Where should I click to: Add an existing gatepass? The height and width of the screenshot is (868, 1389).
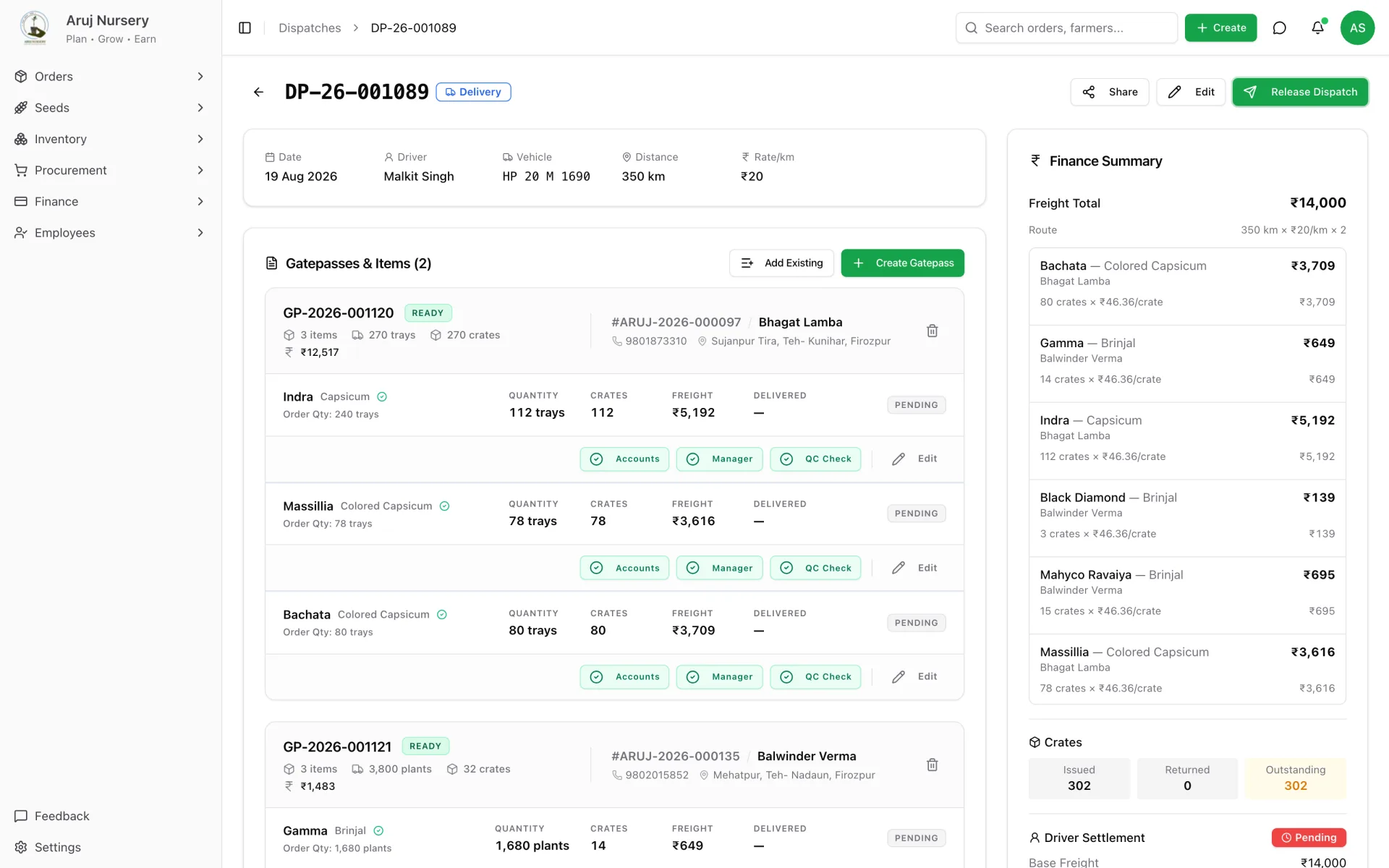pyautogui.click(x=781, y=263)
